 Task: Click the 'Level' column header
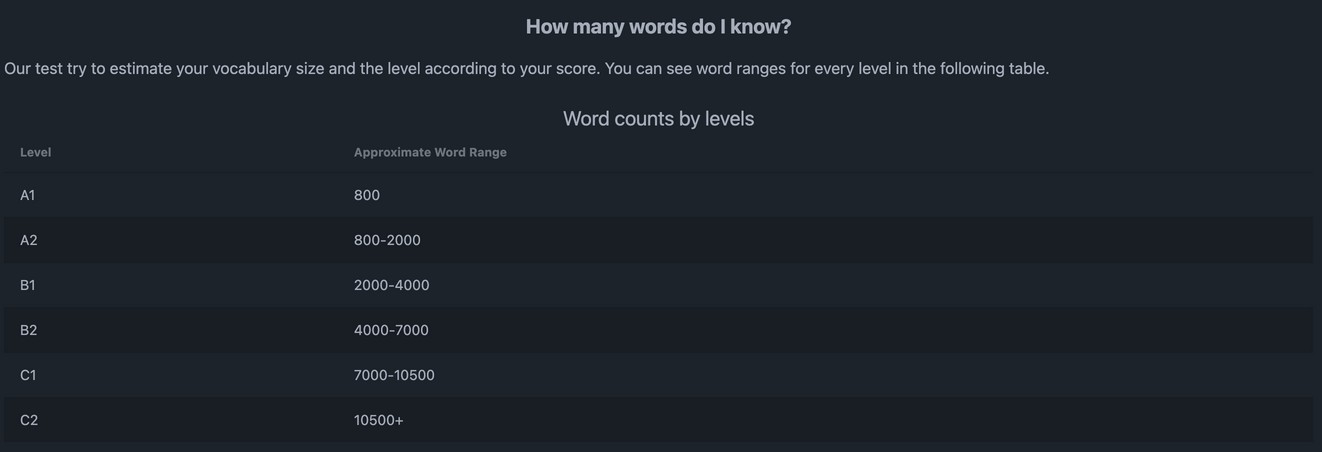pos(36,152)
